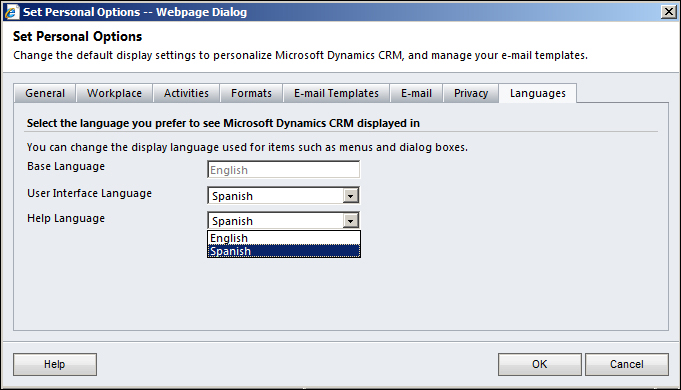Select the Formats tab
The image size is (681, 390).
tap(251, 93)
